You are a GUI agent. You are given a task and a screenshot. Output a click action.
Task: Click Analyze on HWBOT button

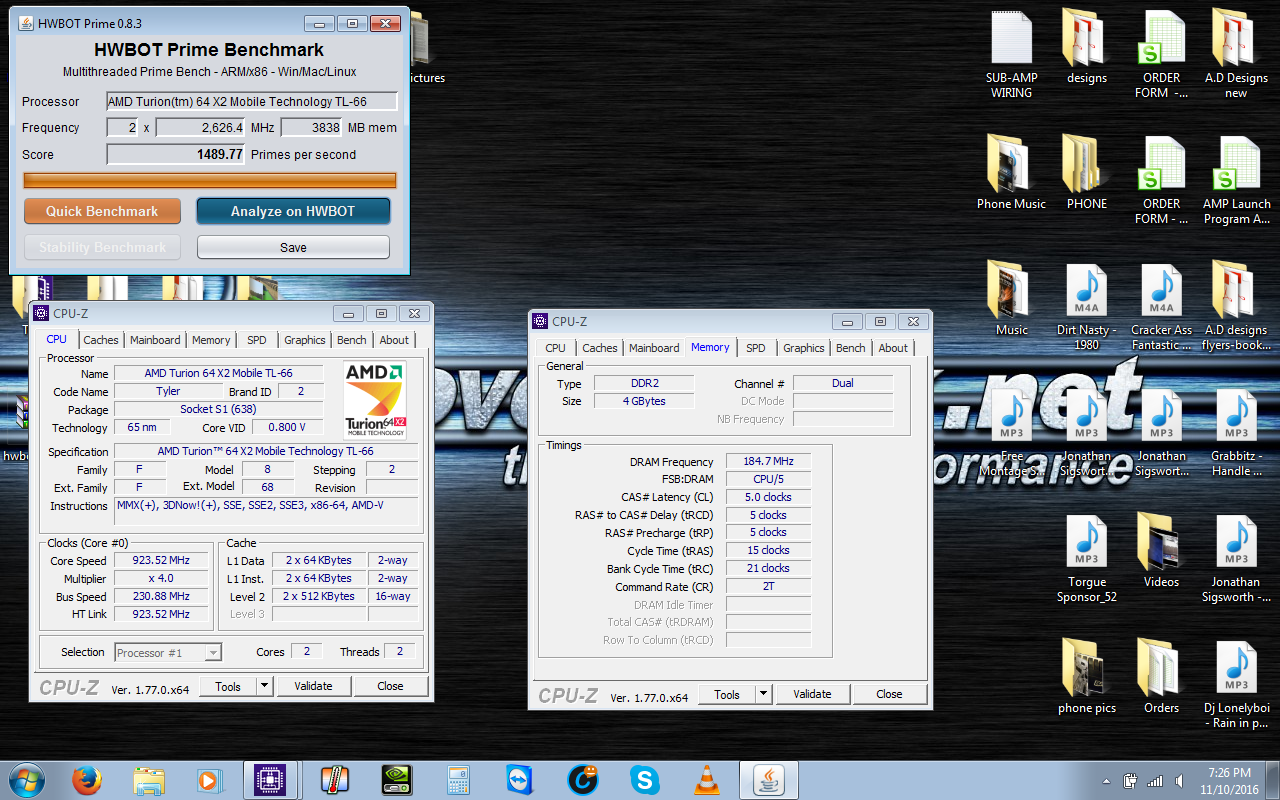293,211
